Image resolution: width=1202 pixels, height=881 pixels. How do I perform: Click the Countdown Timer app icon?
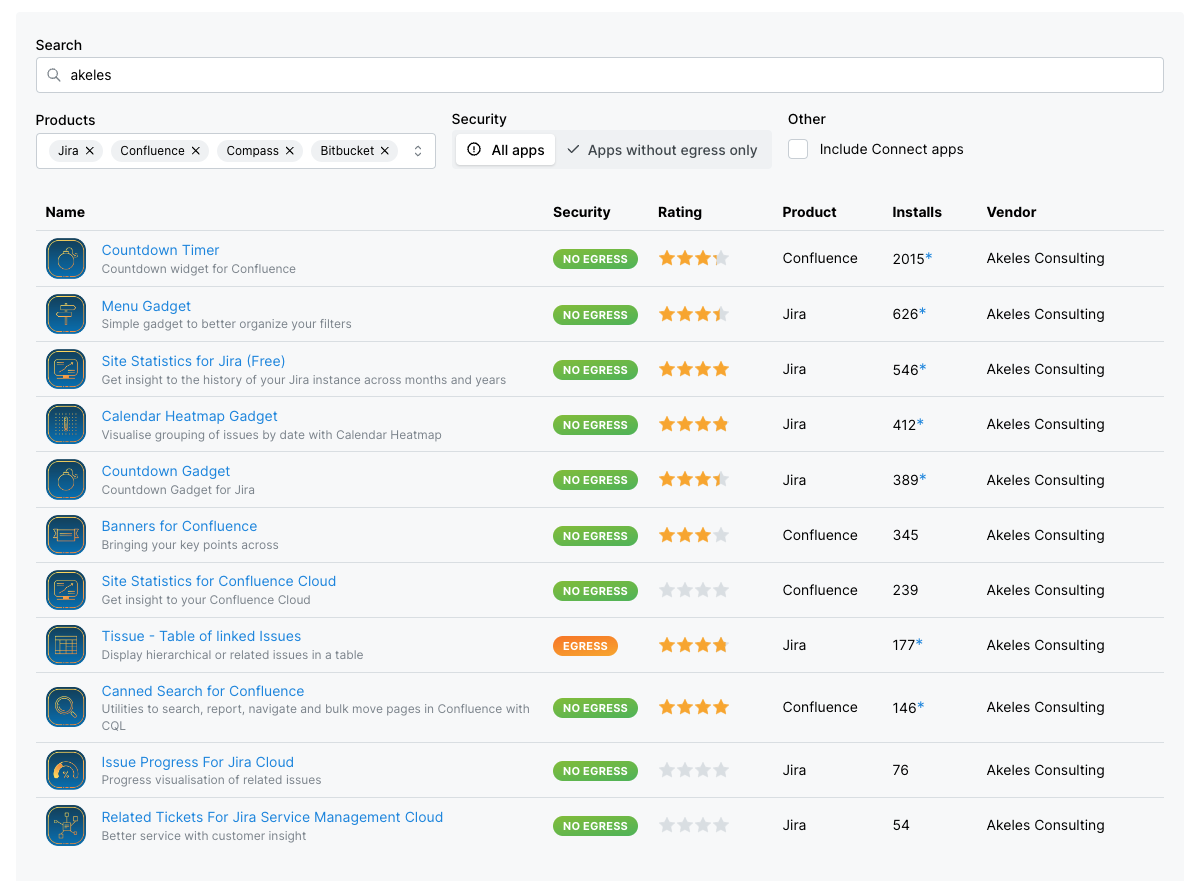coord(66,259)
